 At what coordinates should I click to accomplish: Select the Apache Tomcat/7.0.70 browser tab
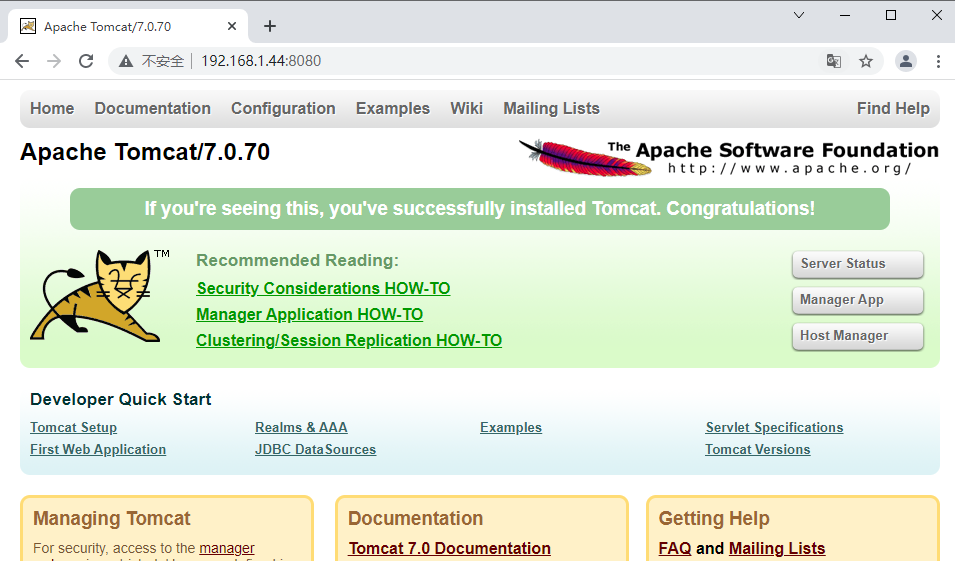click(128, 26)
